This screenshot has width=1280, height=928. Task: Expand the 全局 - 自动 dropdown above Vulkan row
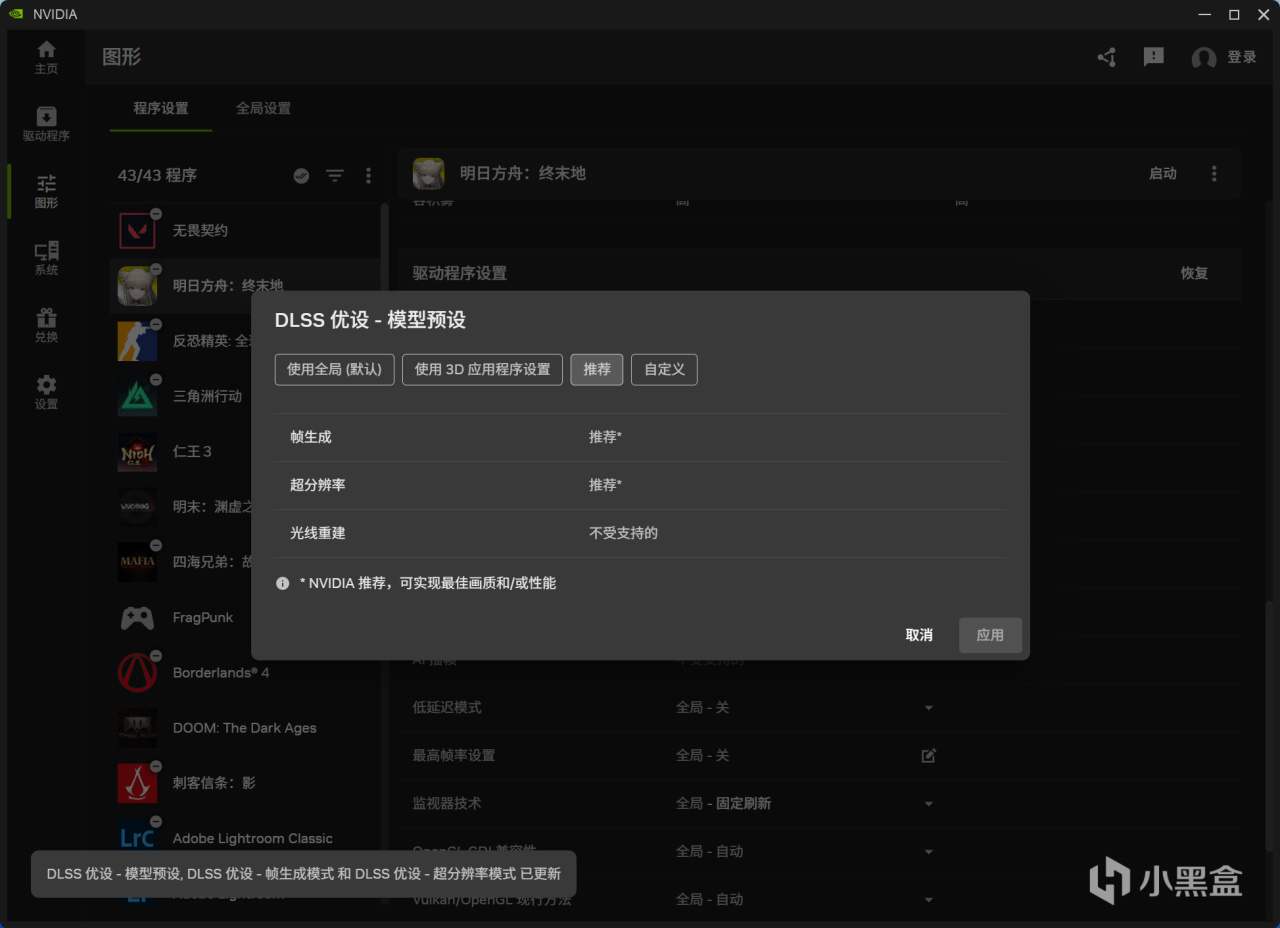[928, 852]
